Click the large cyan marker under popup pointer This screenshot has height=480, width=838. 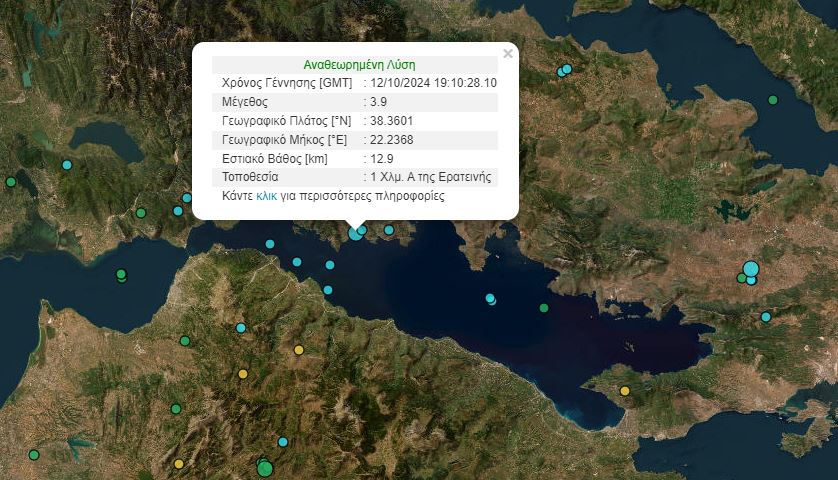[356, 232]
